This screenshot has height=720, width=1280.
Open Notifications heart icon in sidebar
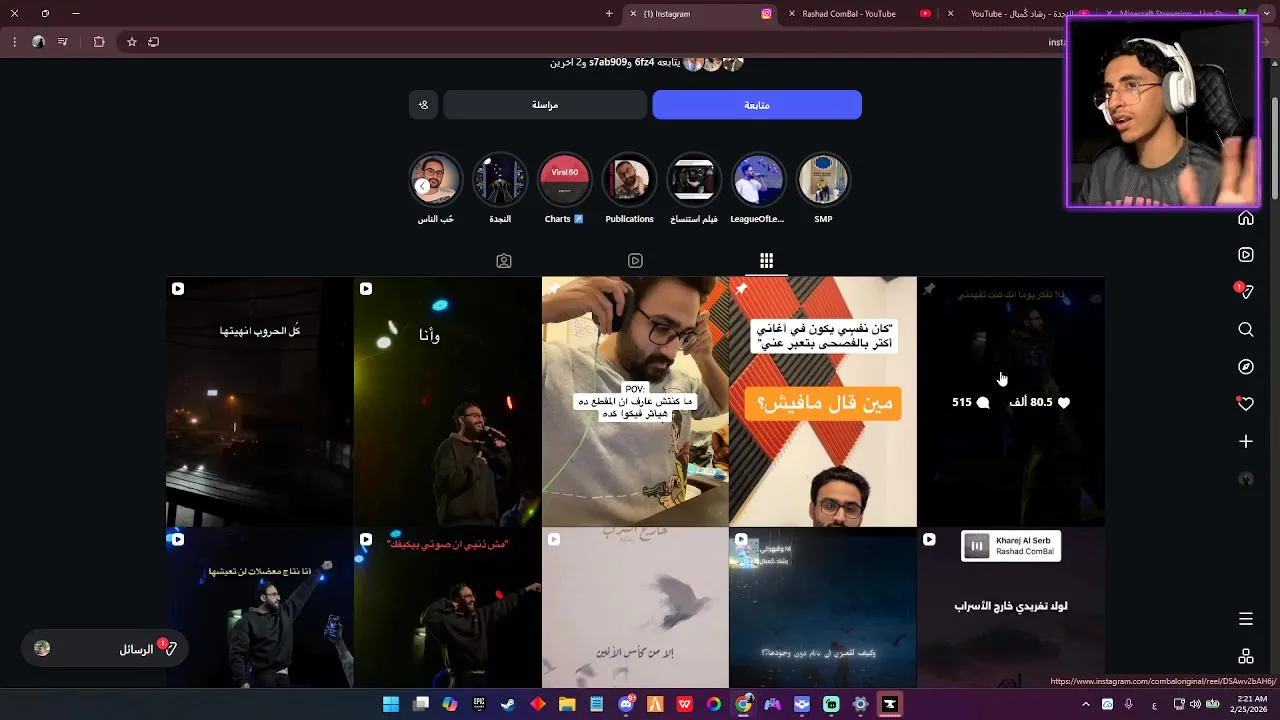1245,404
